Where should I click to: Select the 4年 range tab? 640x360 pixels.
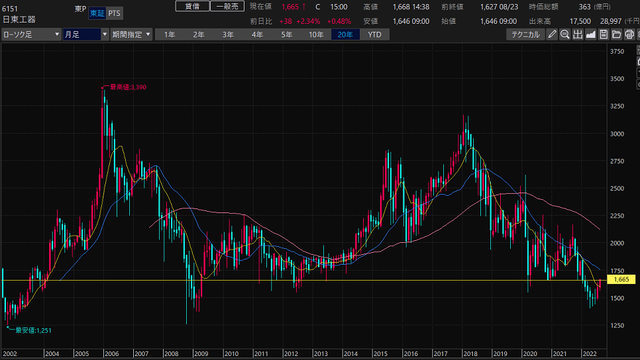(x=257, y=35)
